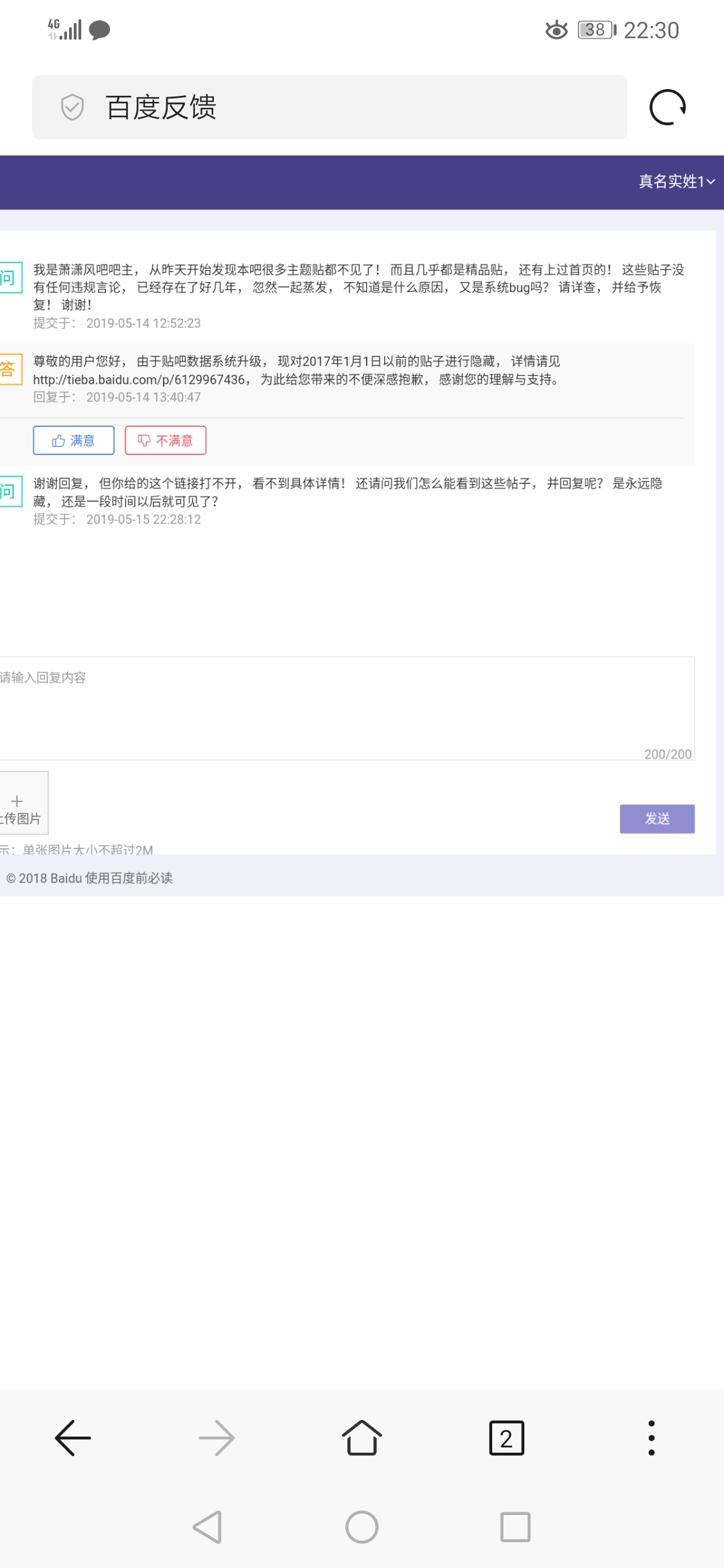Mark the answer as 满意
The width and height of the screenshot is (724, 1568).
click(x=74, y=440)
